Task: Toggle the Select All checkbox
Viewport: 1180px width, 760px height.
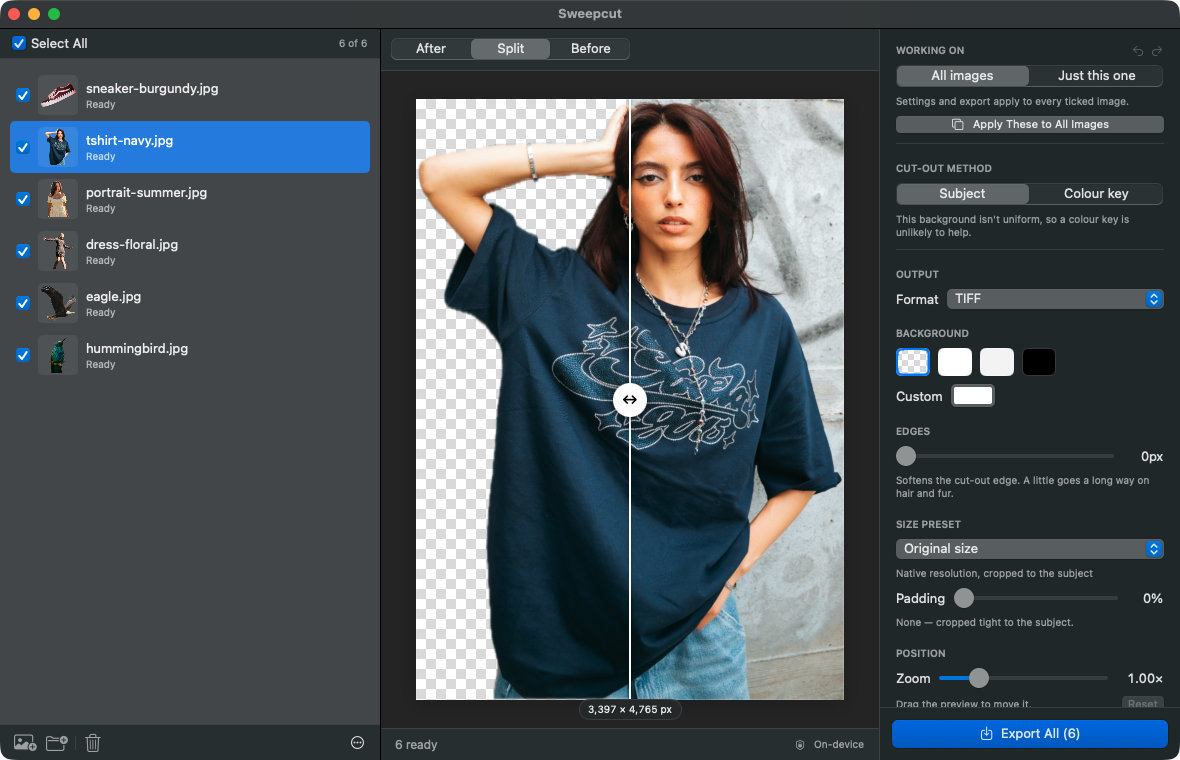Action: tap(19, 44)
